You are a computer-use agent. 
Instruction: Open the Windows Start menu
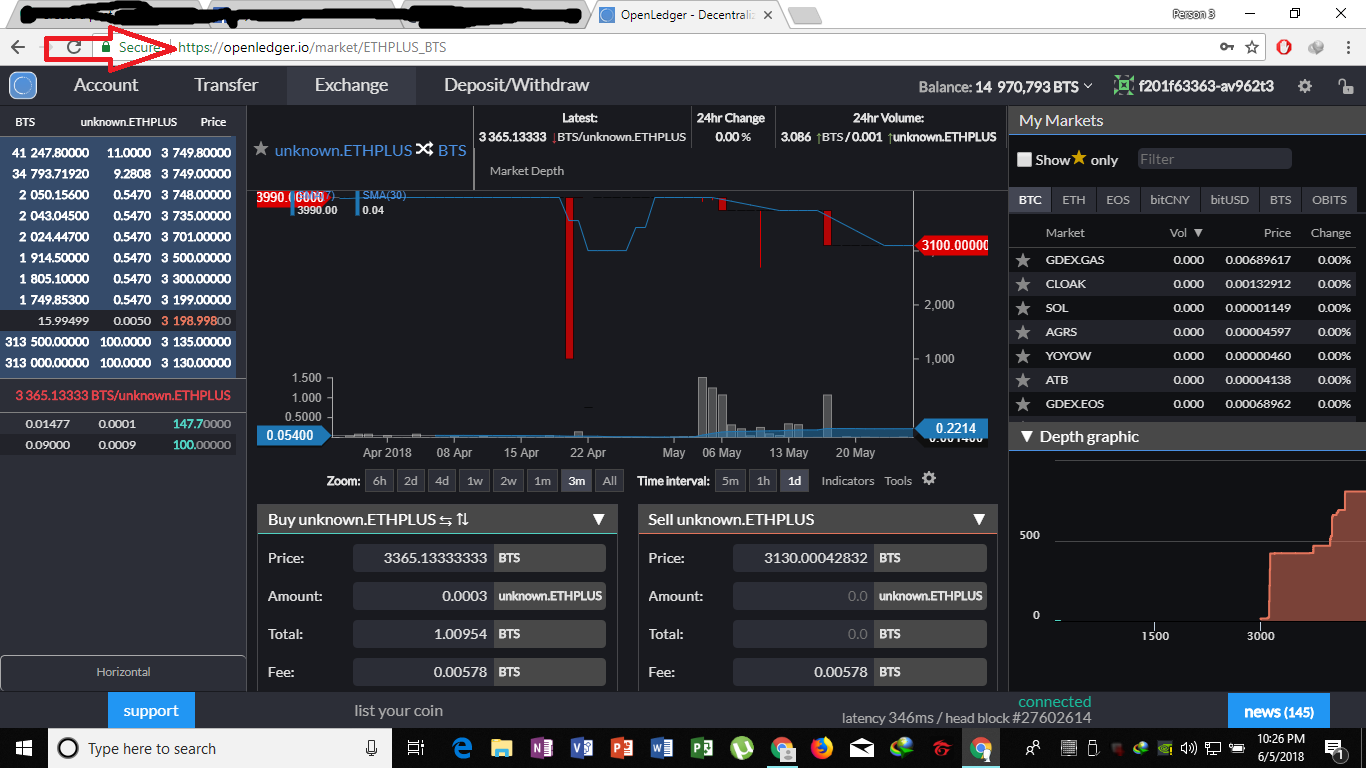(x=23, y=748)
